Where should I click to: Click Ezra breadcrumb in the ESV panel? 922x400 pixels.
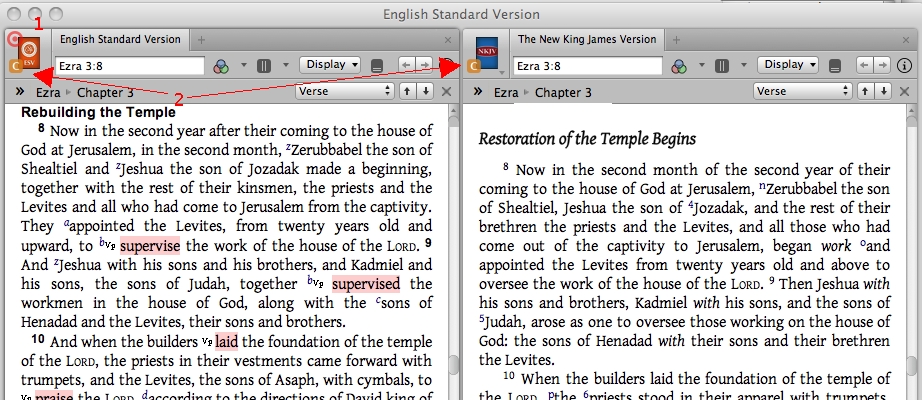[x=48, y=92]
